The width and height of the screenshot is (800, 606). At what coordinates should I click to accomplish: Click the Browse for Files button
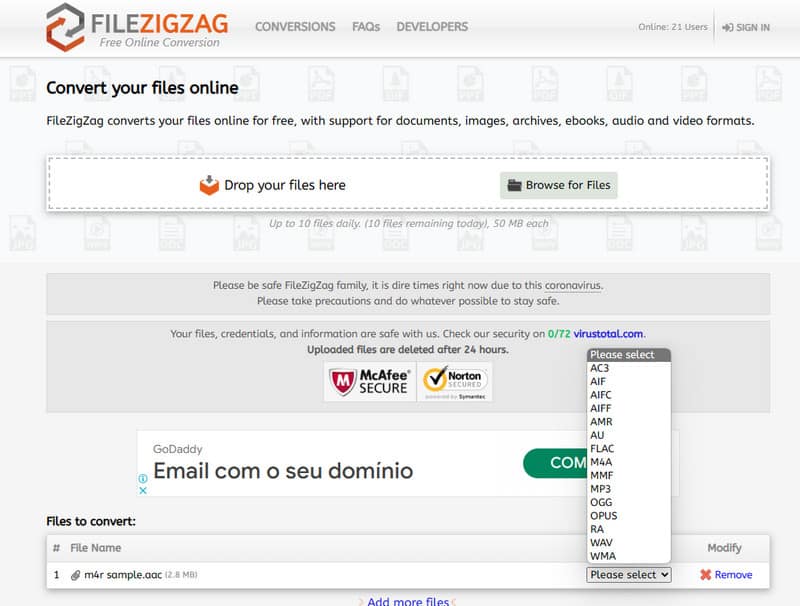click(559, 185)
